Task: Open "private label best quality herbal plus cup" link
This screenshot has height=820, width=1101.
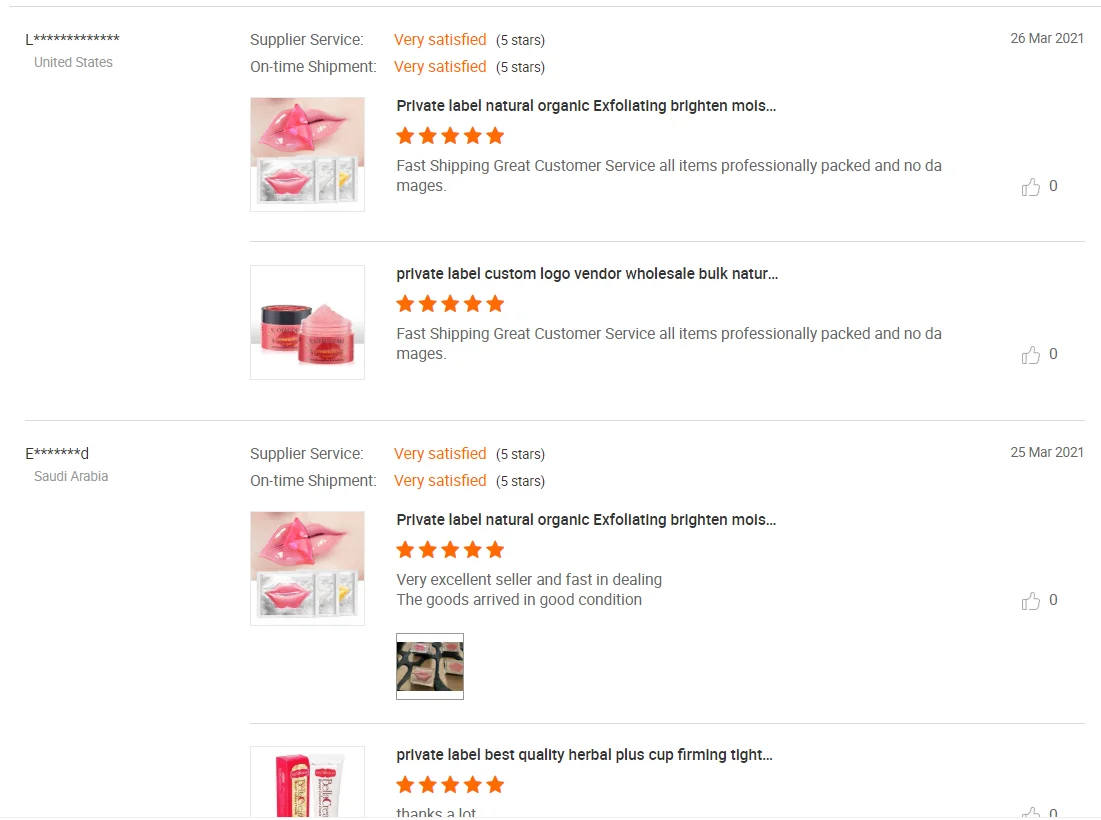Action: (x=584, y=755)
